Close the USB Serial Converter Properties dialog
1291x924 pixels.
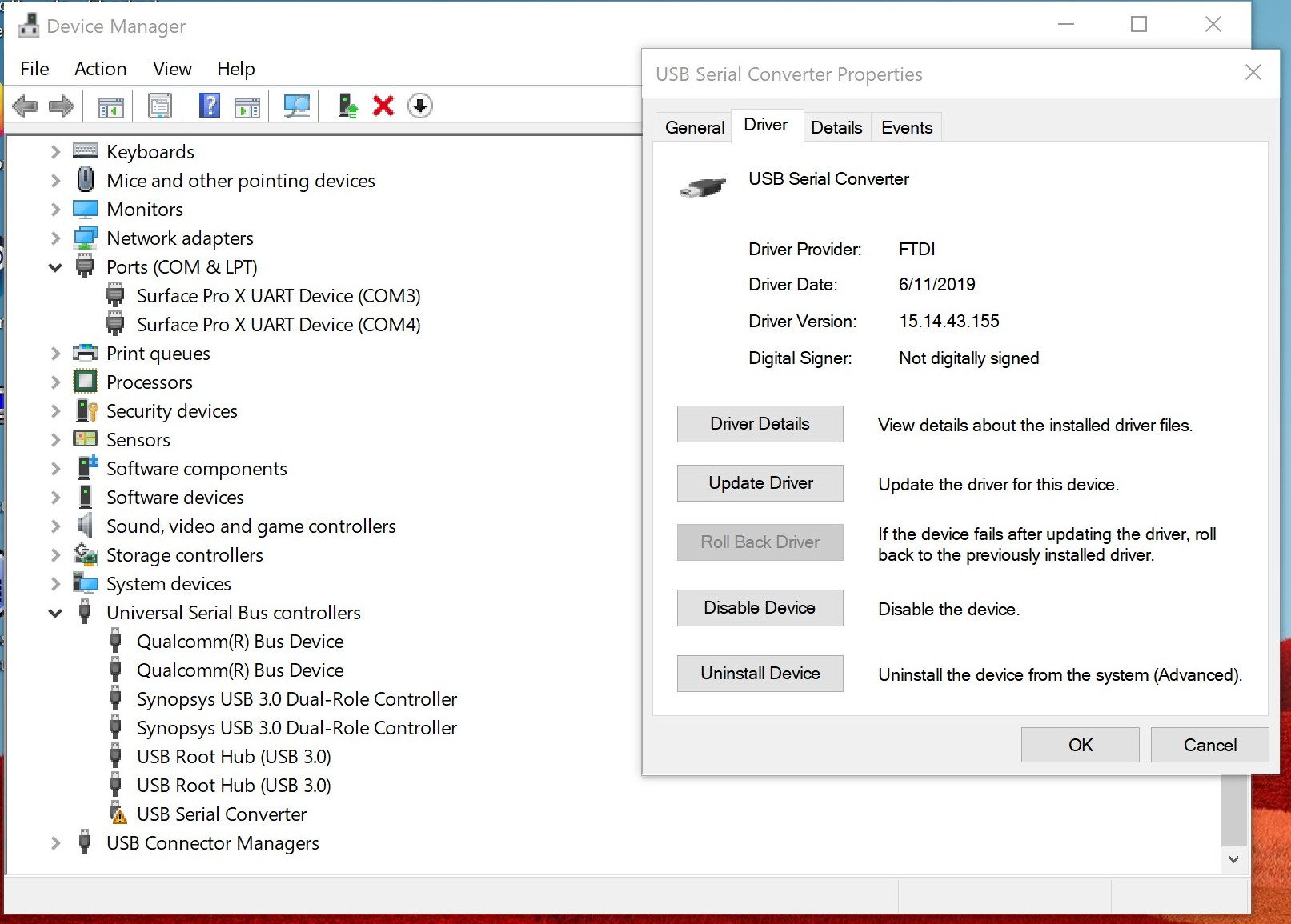pos(1253,73)
